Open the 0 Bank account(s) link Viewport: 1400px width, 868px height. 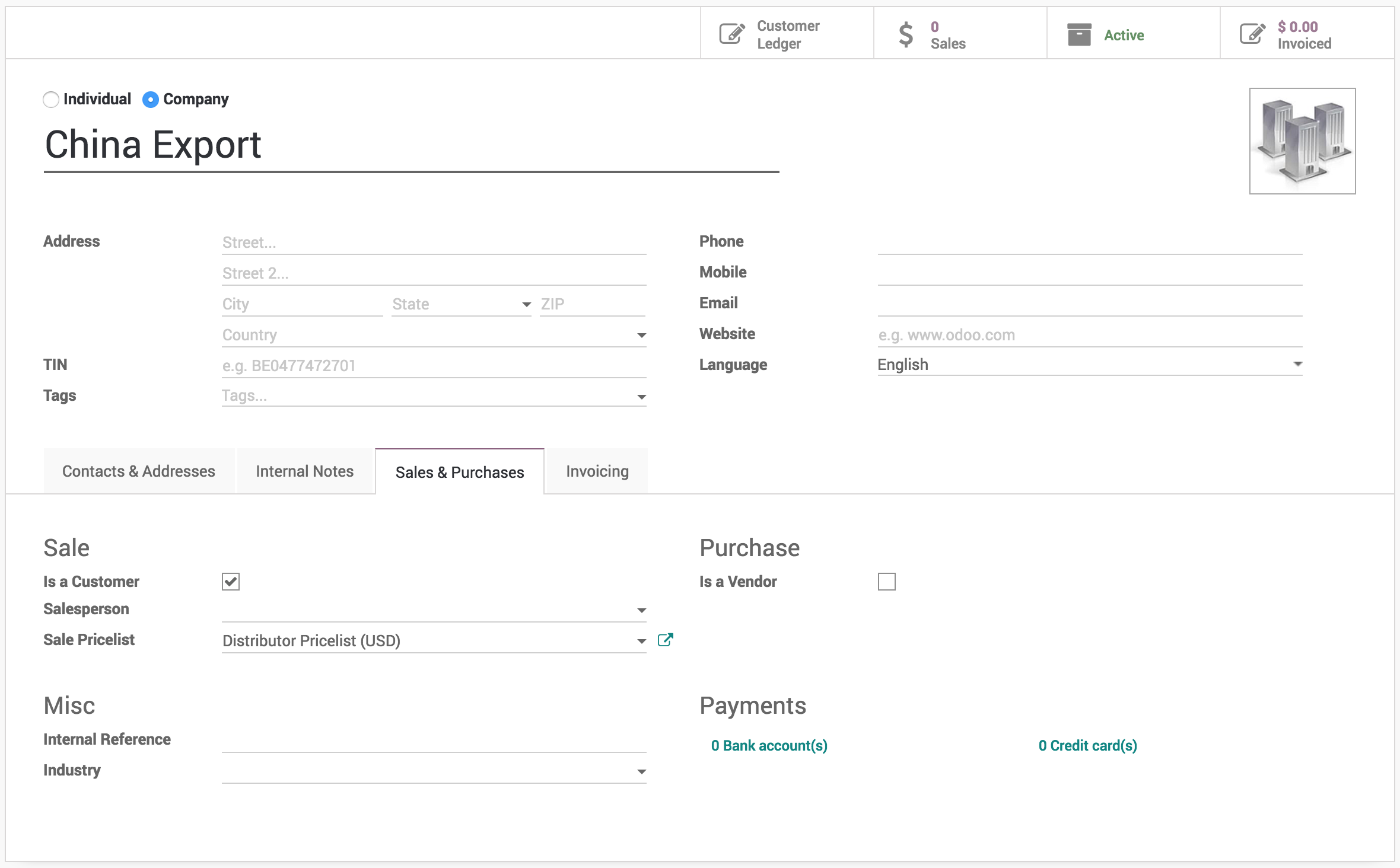tap(769, 745)
